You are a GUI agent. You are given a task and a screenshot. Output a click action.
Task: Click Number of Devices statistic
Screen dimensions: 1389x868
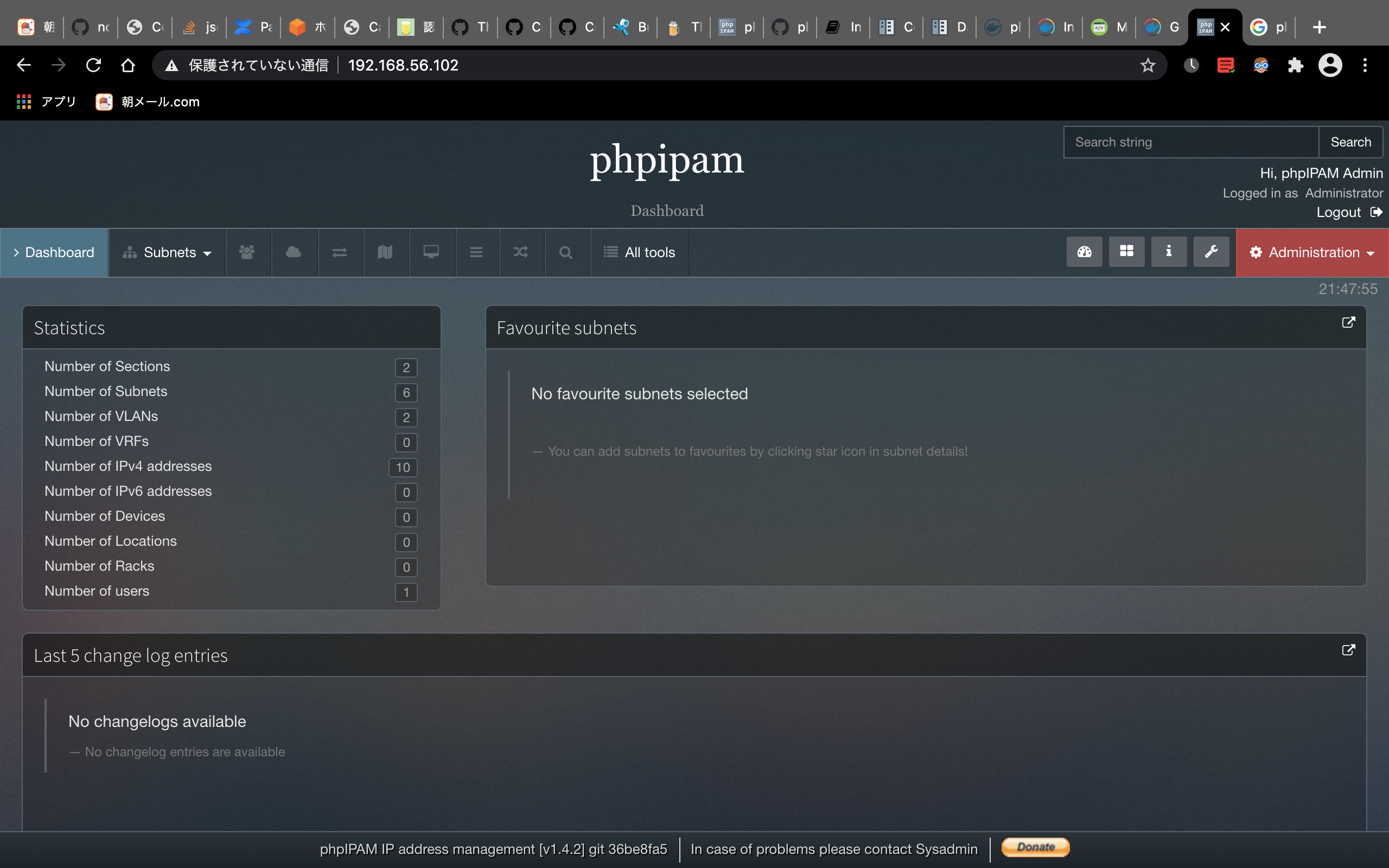[x=231, y=516]
